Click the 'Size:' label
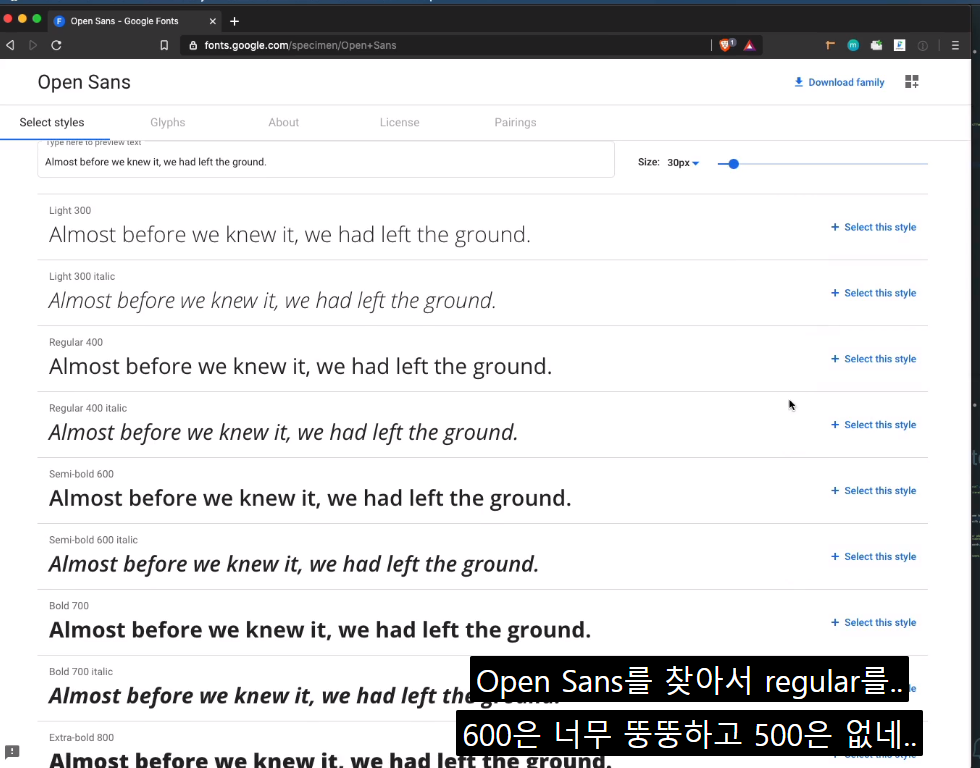The width and height of the screenshot is (980, 768). [649, 162]
